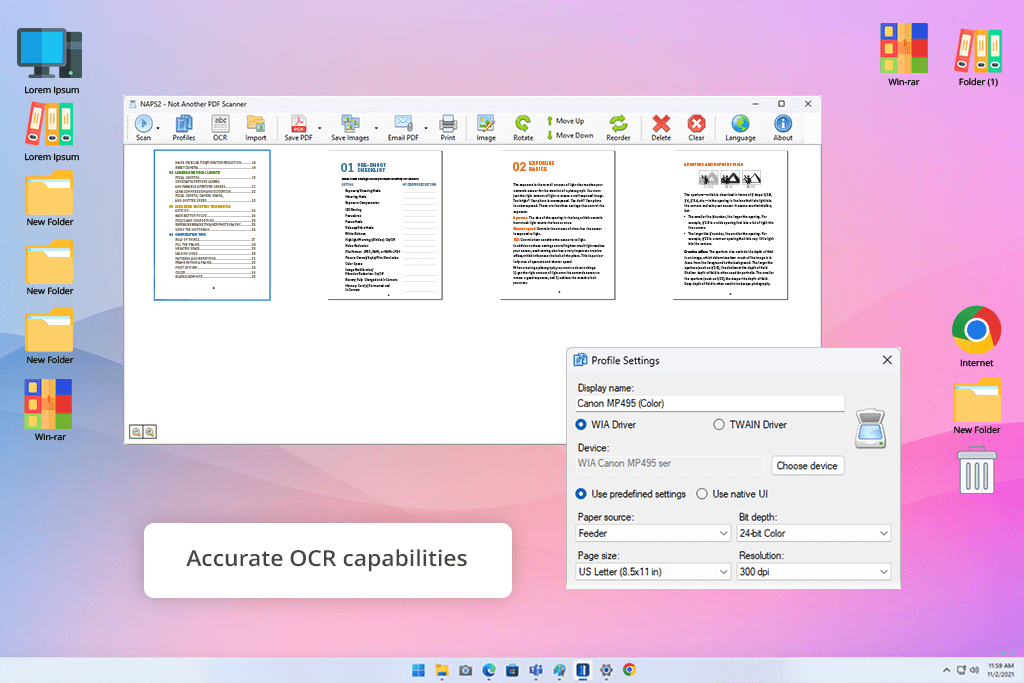Screen dimensions: 1024x683
Task: Click the Device text field
Action: click(669, 464)
